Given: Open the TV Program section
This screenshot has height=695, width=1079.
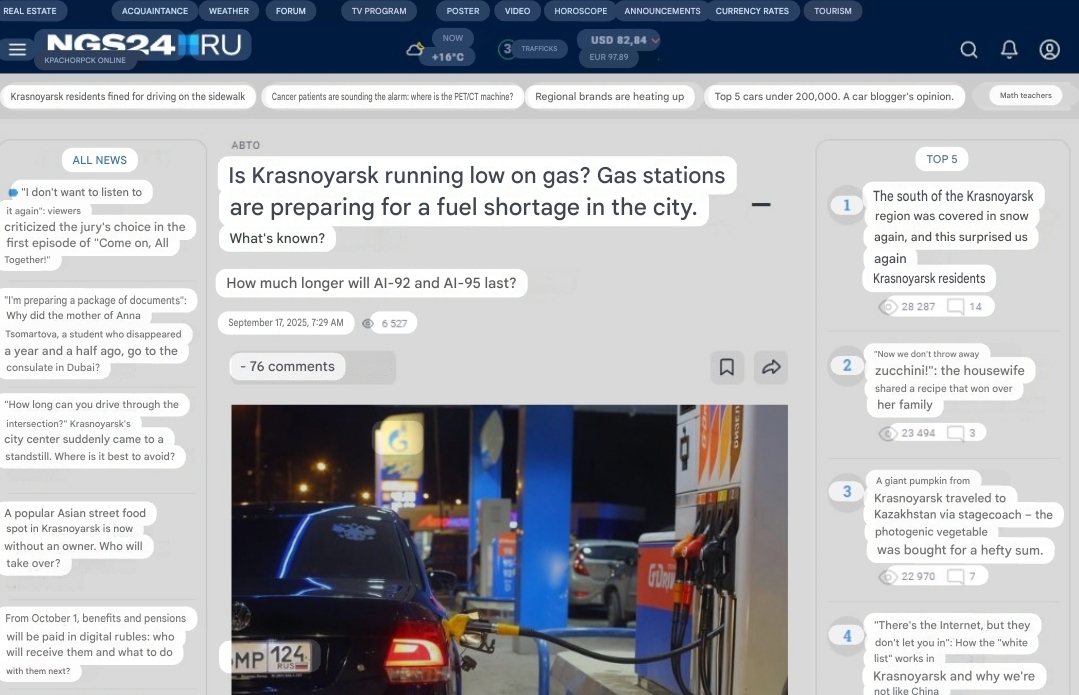Looking at the screenshot, I should 379,11.
